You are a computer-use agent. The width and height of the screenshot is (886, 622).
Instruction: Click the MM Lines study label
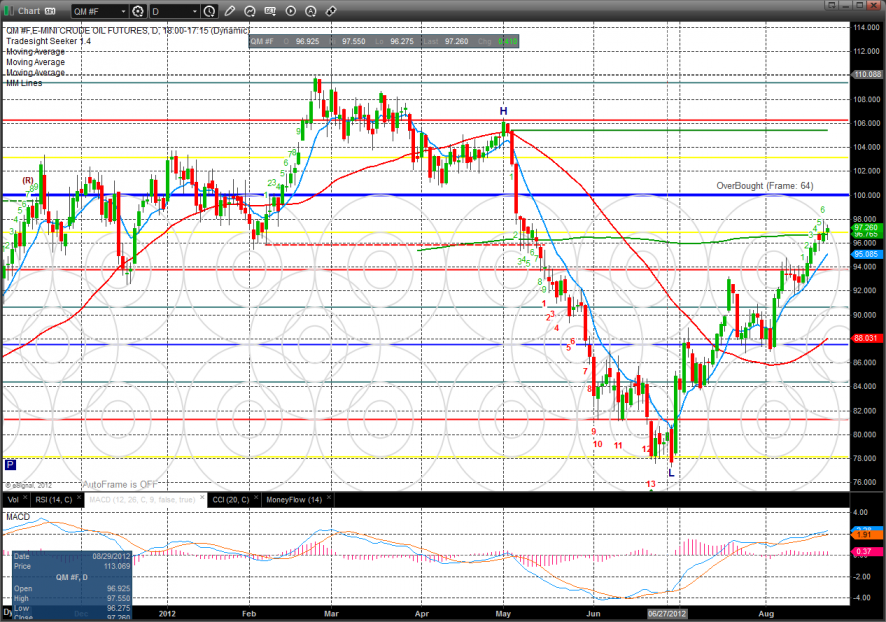[x=24, y=83]
